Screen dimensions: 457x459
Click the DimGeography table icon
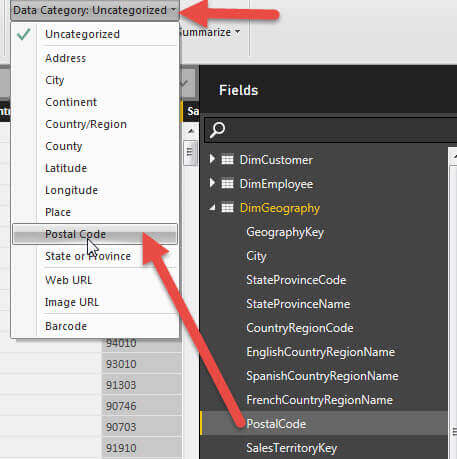click(227, 208)
